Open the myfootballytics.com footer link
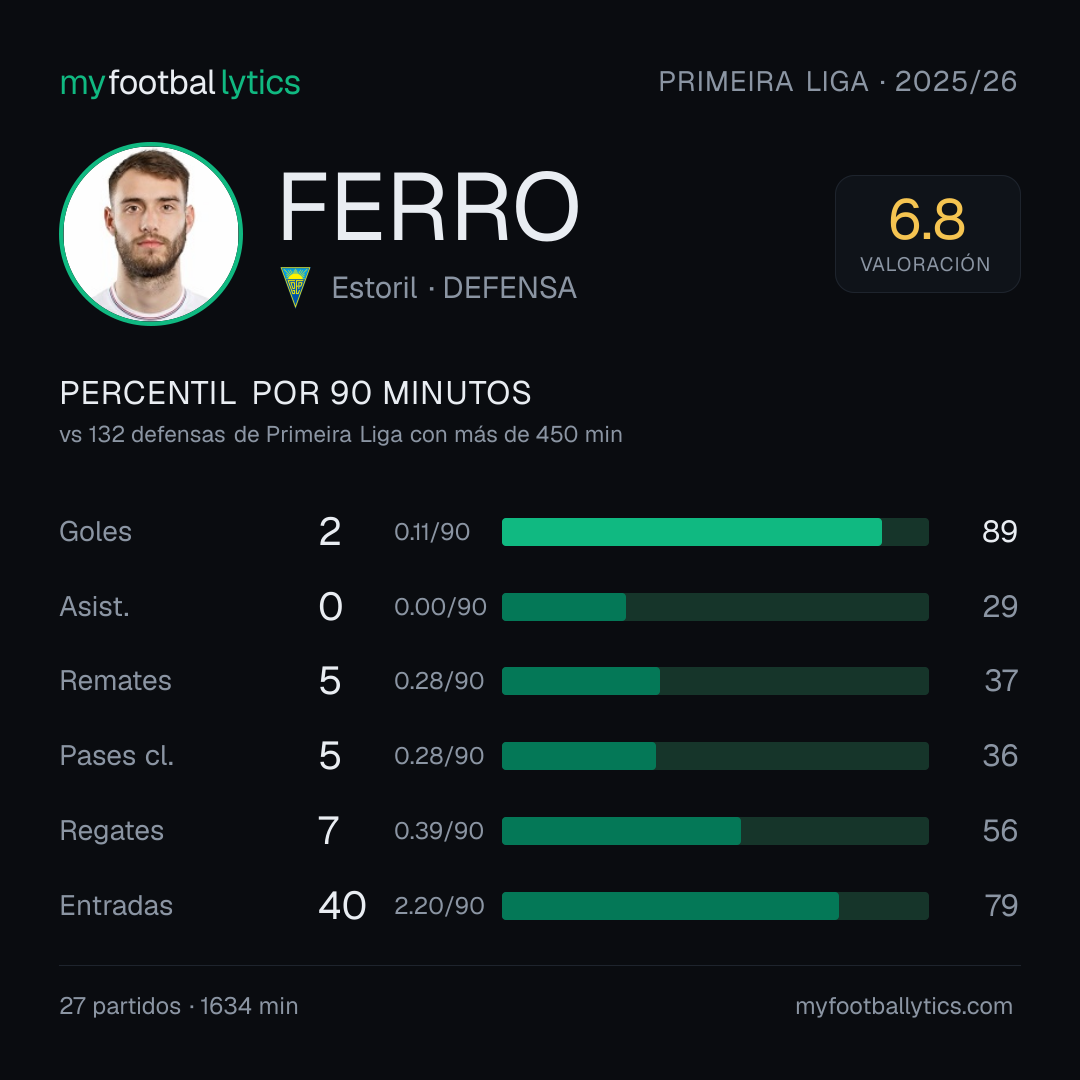Image resolution: width=1080 pixels, height=1080 pixels. click(904, 1006)
